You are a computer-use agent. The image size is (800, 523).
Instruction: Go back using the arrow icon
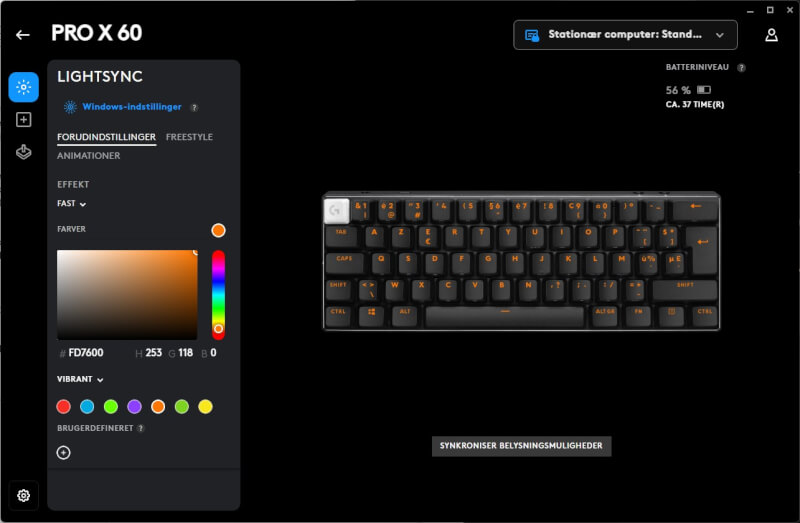click(22, 35)
